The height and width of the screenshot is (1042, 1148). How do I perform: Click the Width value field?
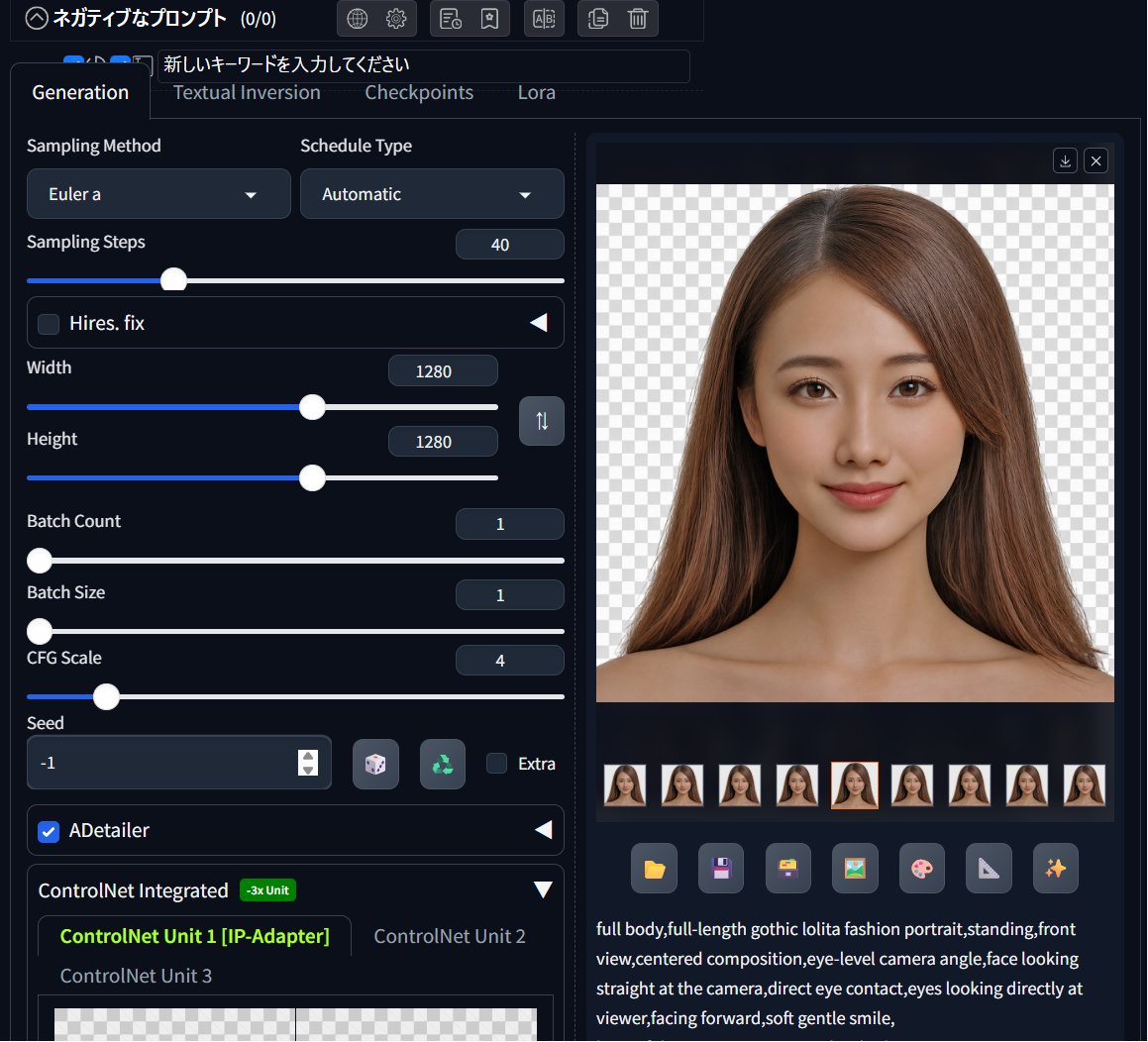point(443,371)
